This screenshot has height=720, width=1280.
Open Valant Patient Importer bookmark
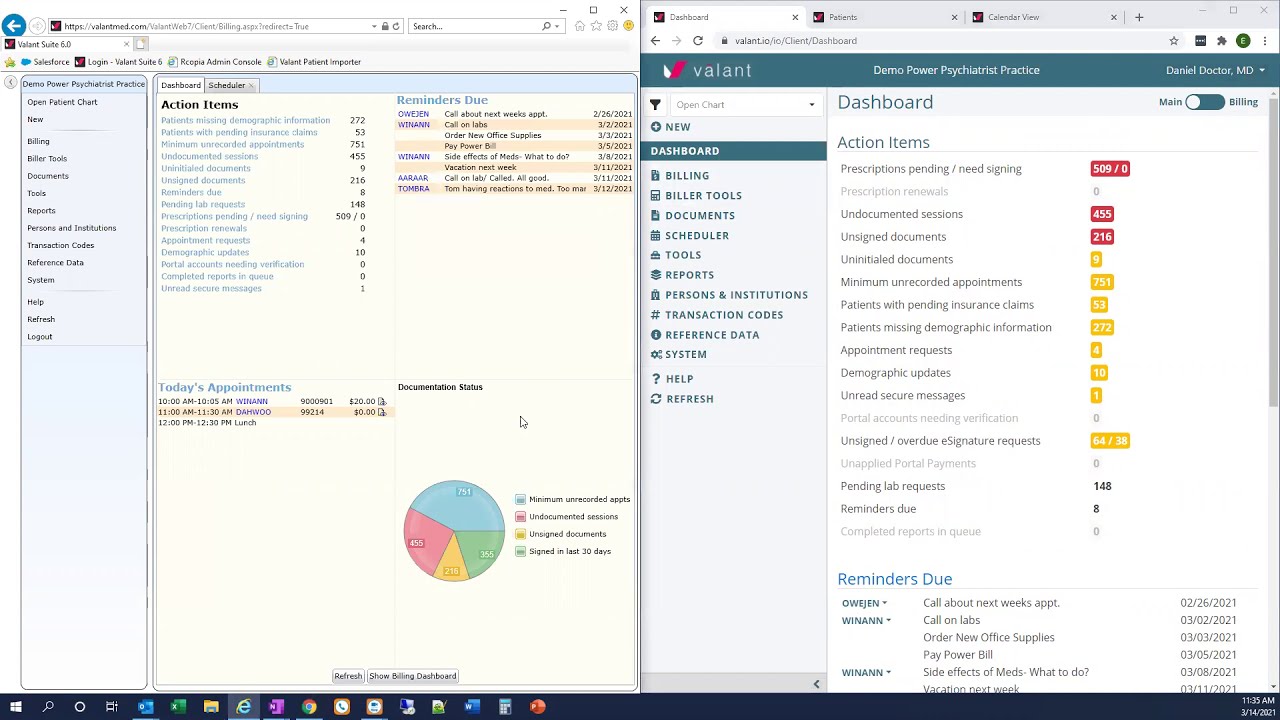coord(314,62)
